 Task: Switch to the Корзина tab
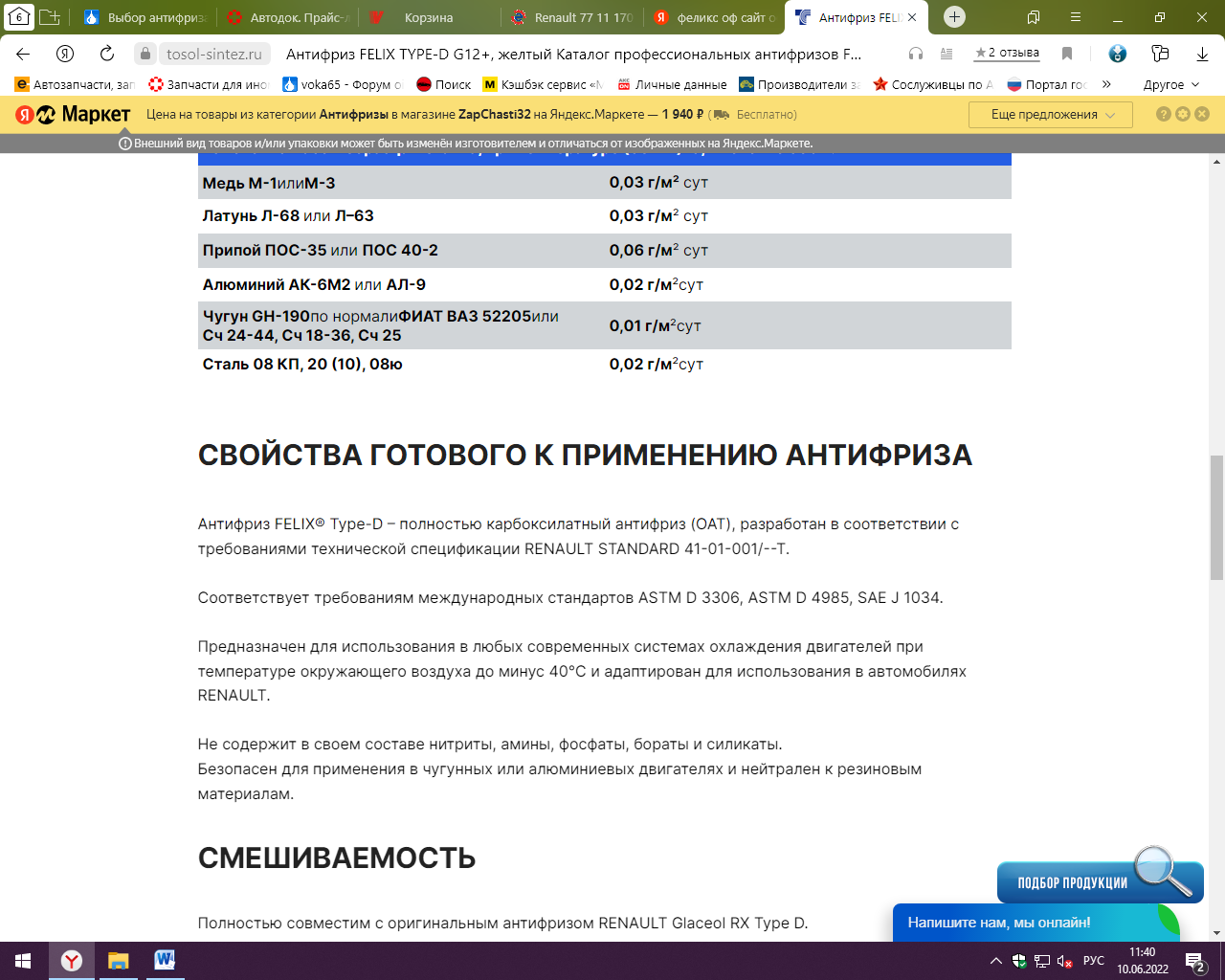pyautogui.click(x=429, y=17)
